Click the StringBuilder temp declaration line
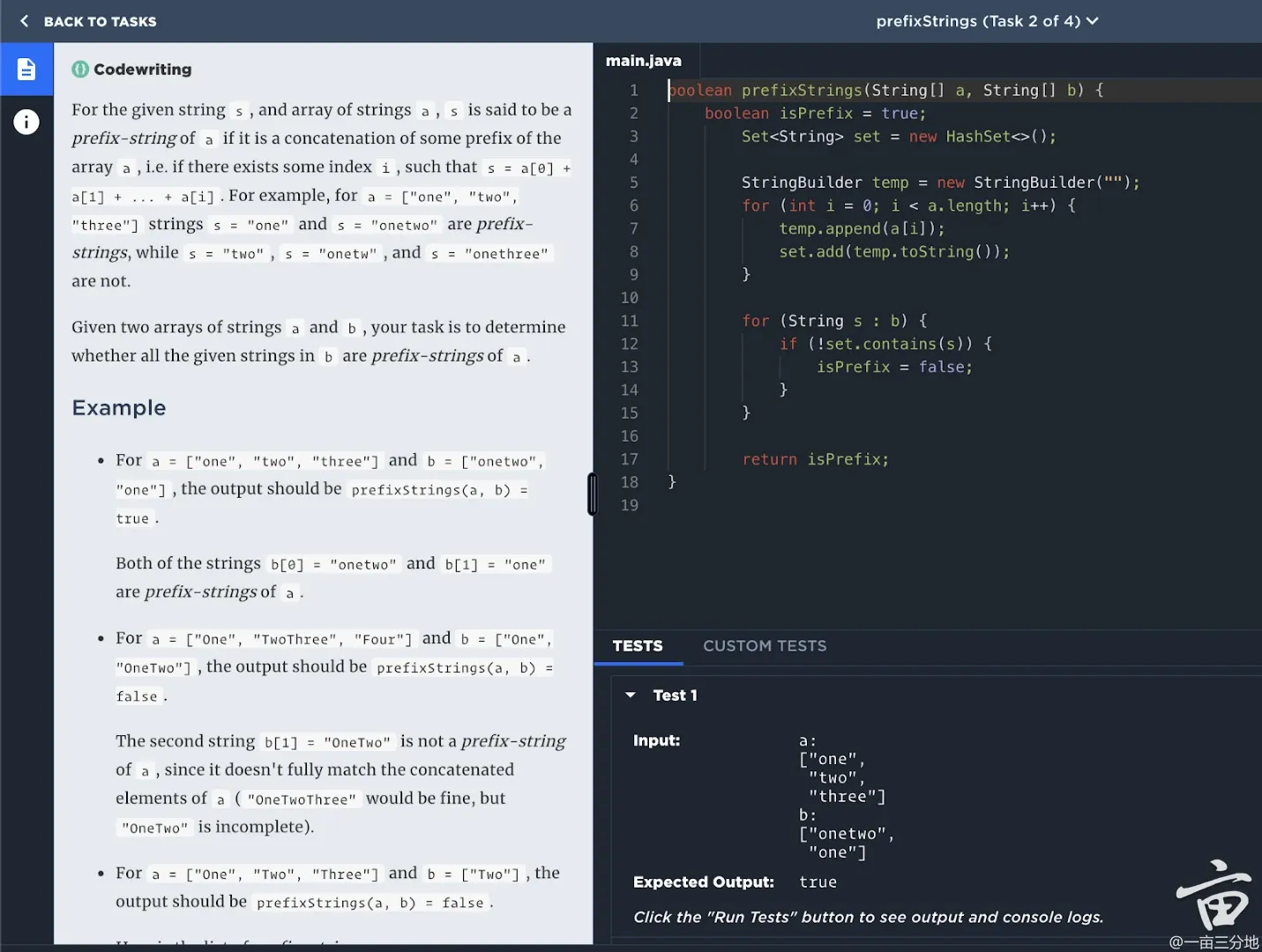The image size is (1262, 952). point(941,182)
